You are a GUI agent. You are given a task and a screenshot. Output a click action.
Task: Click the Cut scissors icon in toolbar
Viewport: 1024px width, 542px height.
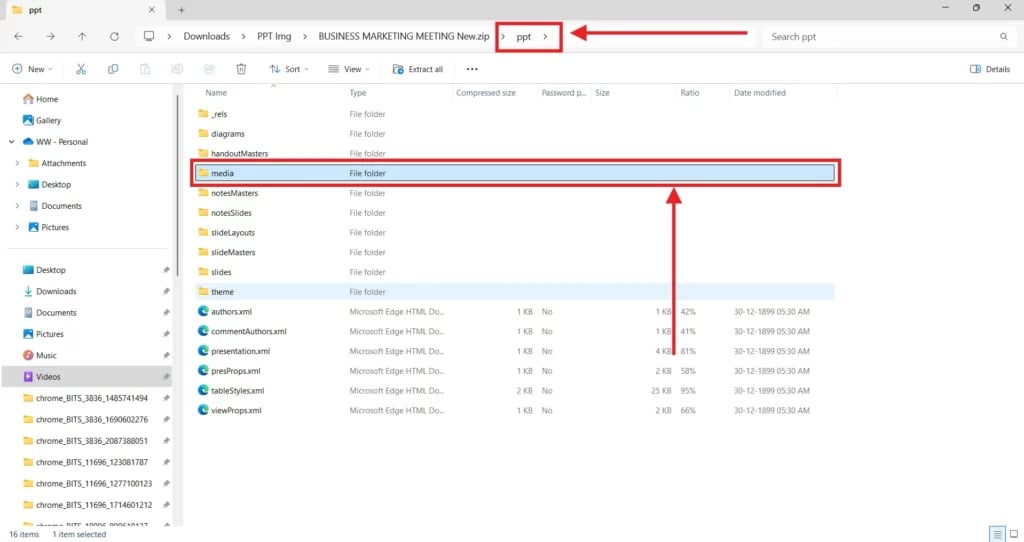coord(81,69)
